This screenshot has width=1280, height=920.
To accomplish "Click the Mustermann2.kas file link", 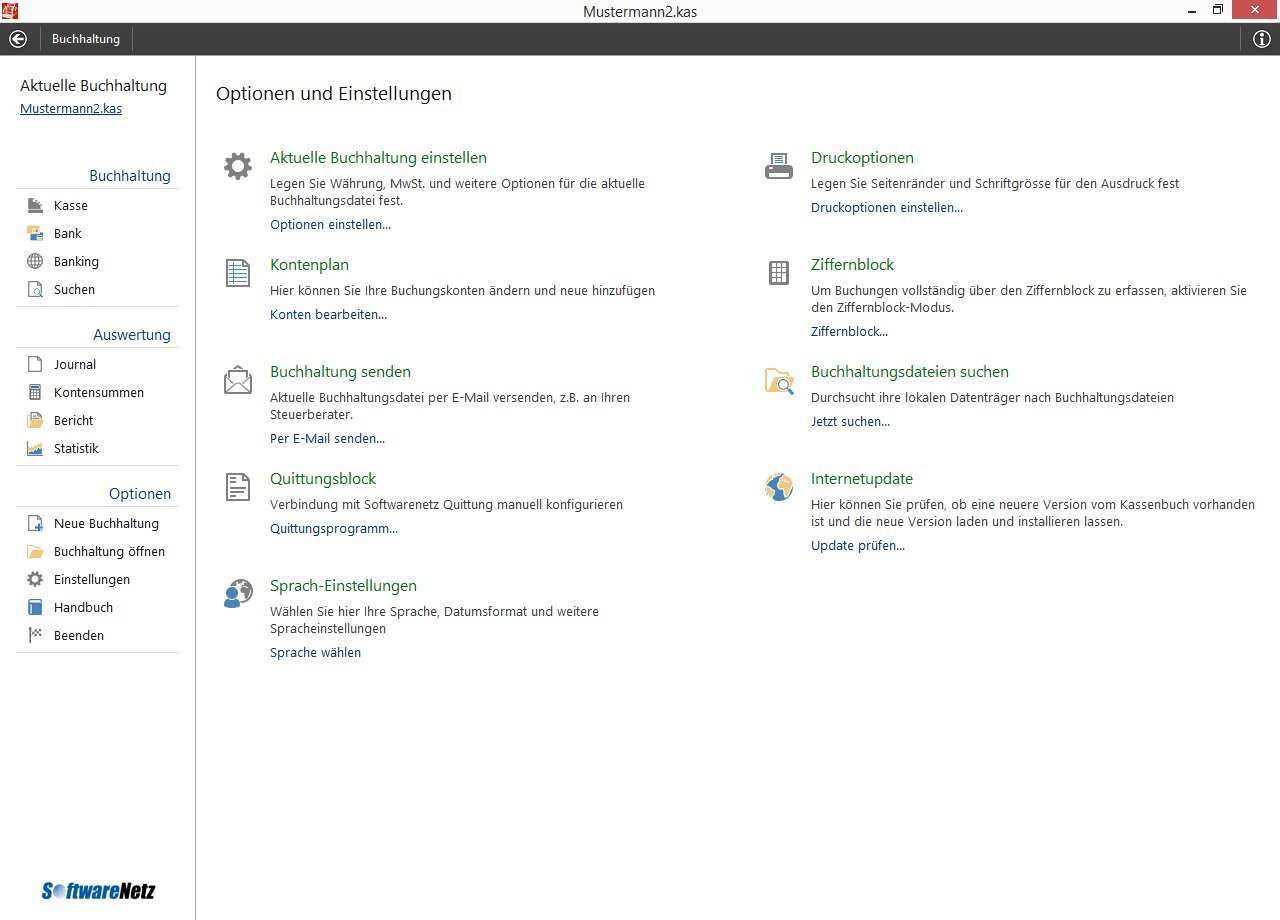I will (x=71, y=108).
